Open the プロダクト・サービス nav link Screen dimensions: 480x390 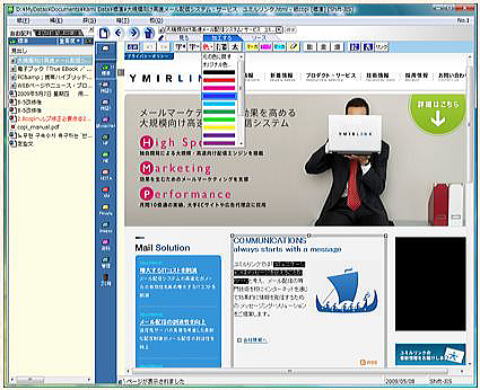[331, 77]
